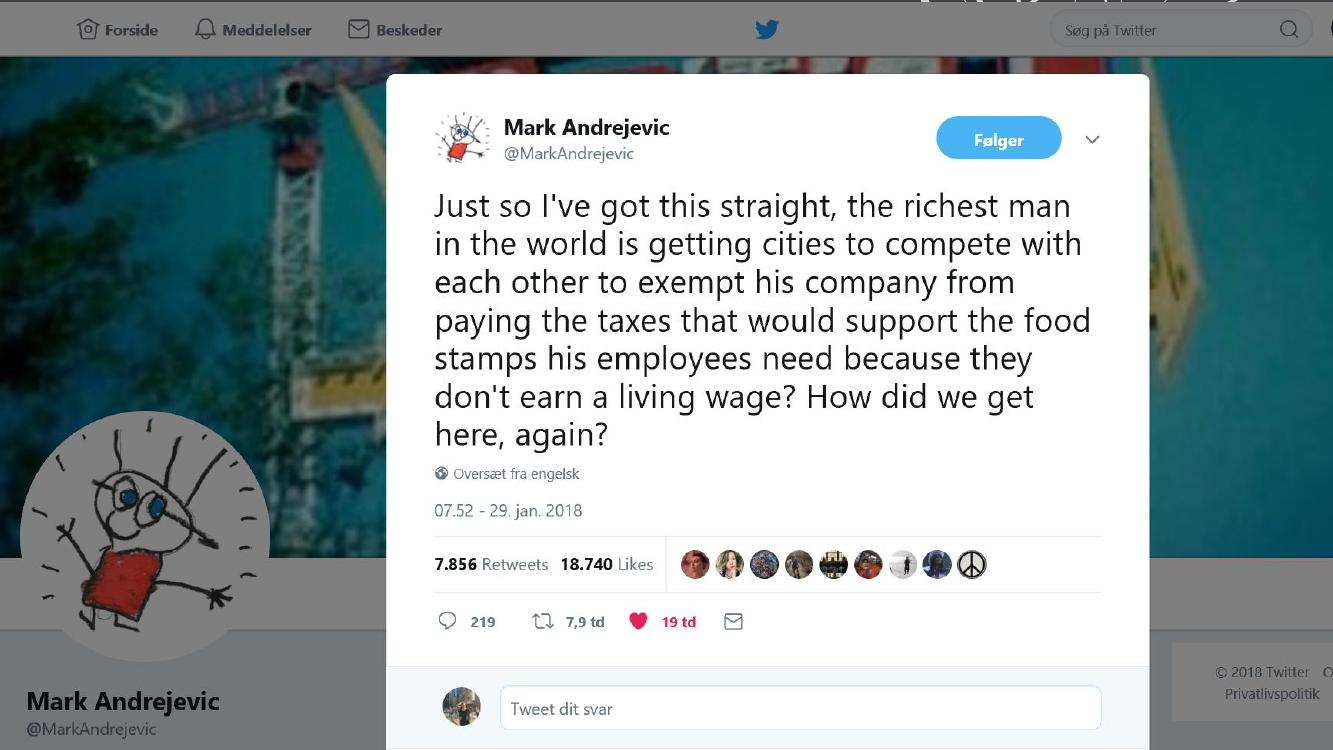Open the 18.740 Likes list

click(606, 564)
